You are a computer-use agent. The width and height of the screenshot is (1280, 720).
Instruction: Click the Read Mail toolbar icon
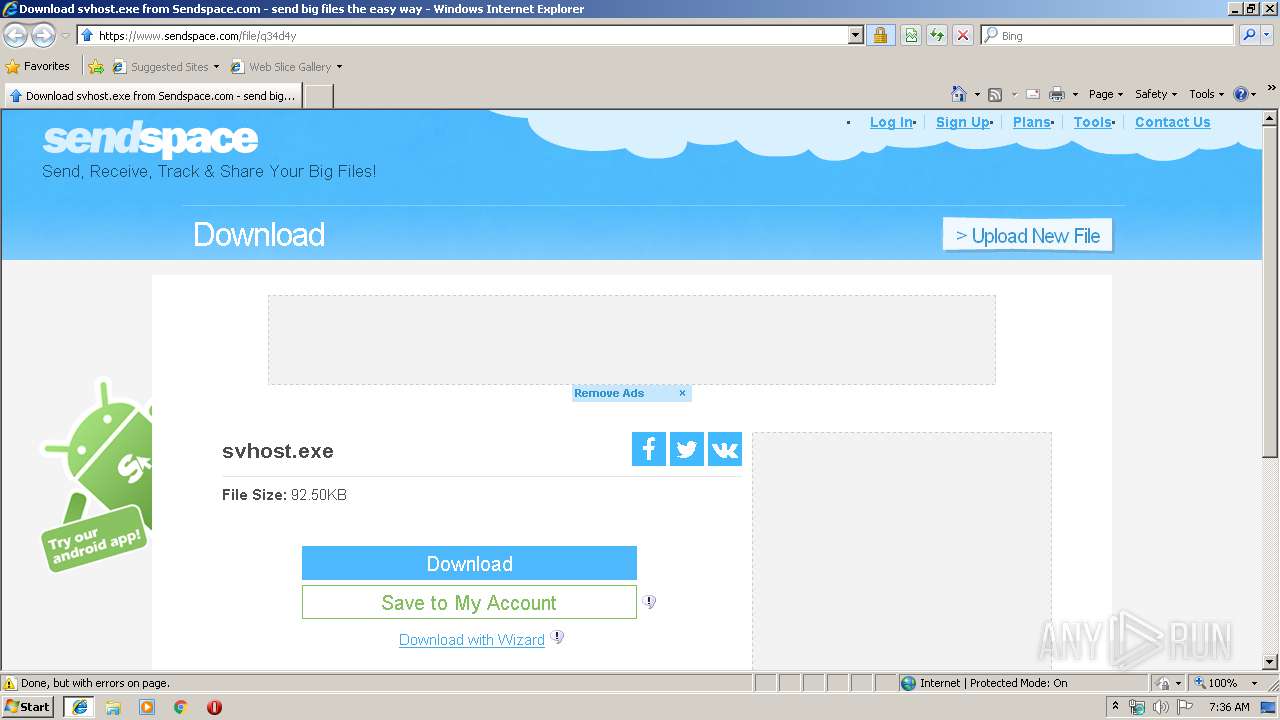pos(1033,94)
